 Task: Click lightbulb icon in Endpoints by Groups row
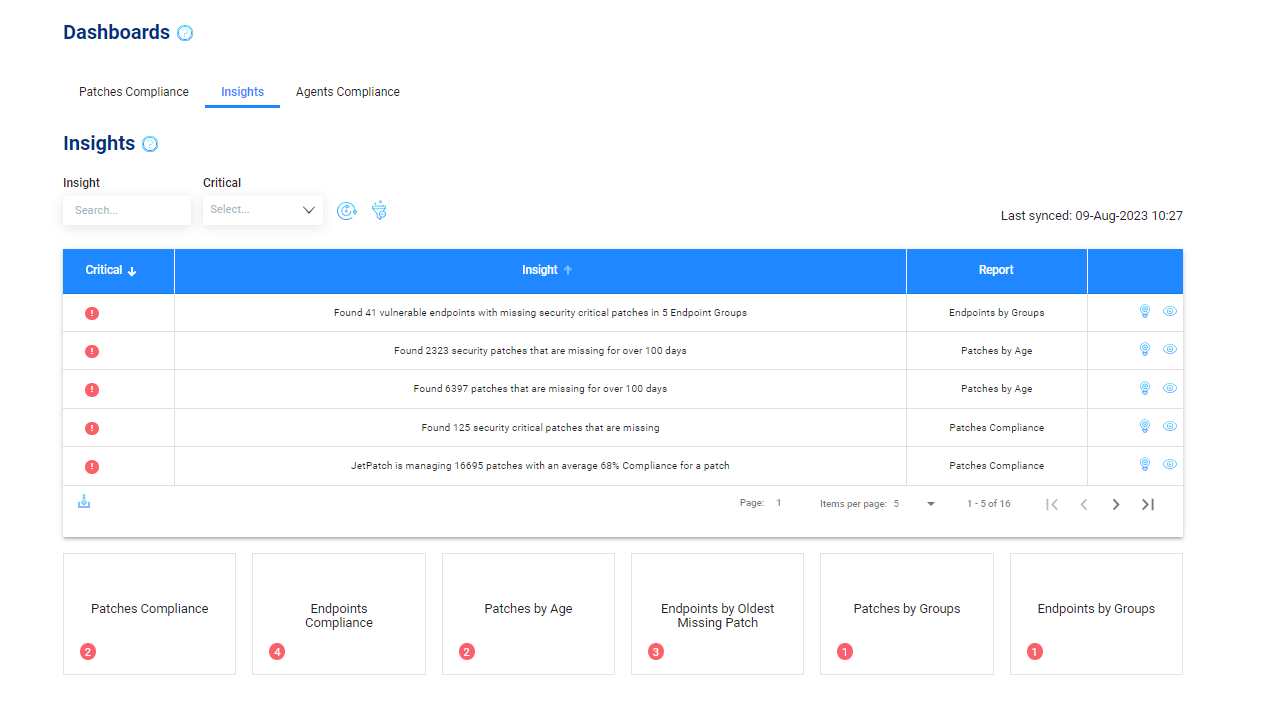pos(1145,312)
